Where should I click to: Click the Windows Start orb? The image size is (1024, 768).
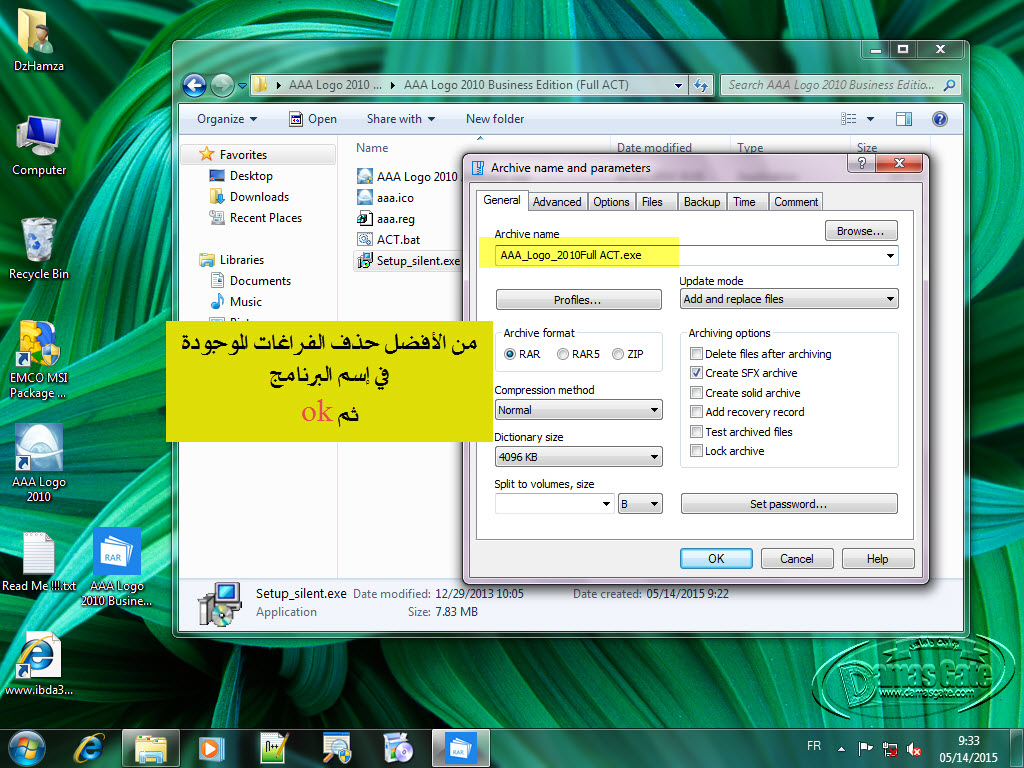(x=26, y=748)
